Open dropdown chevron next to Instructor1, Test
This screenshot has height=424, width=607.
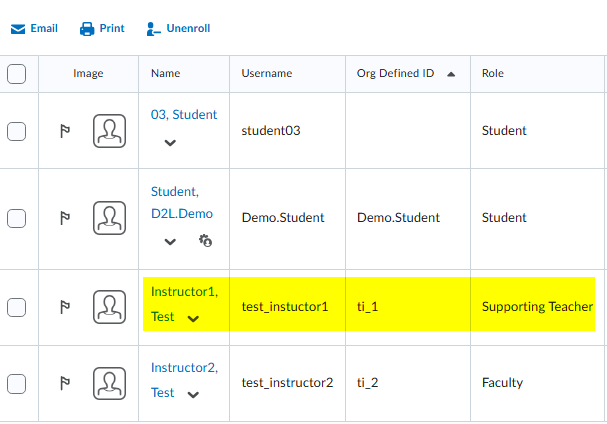click(193, 319)
